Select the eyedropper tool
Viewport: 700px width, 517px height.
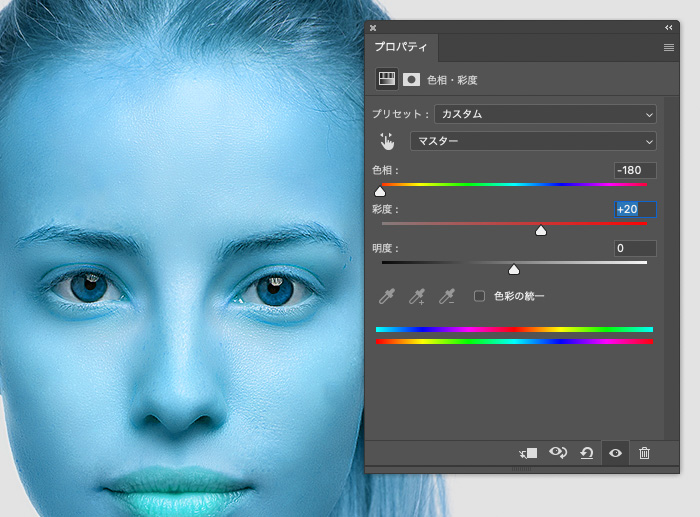click(386, 296)
